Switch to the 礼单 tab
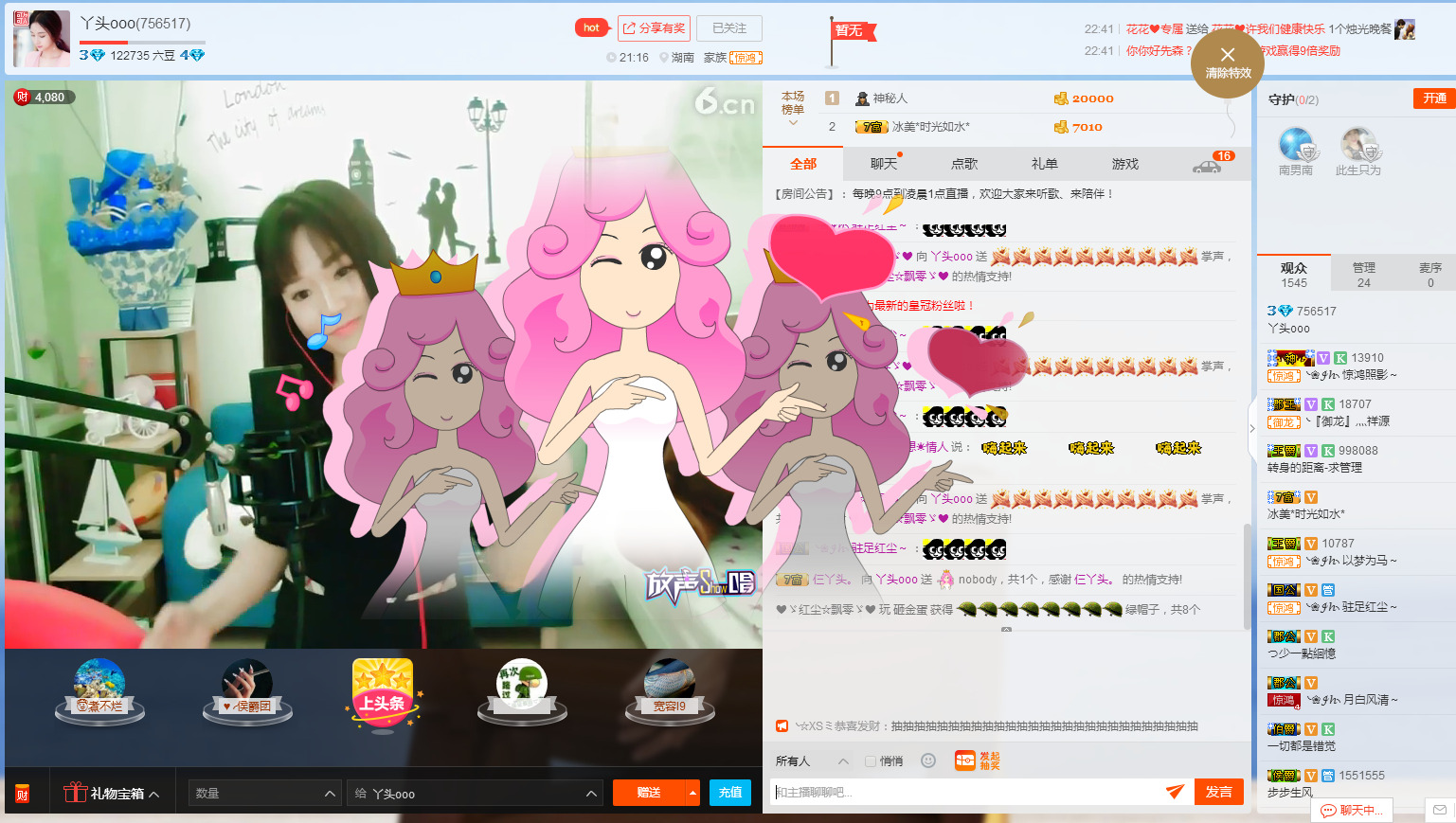This screenshot has height=823, width=1456. coord(1045,164)
